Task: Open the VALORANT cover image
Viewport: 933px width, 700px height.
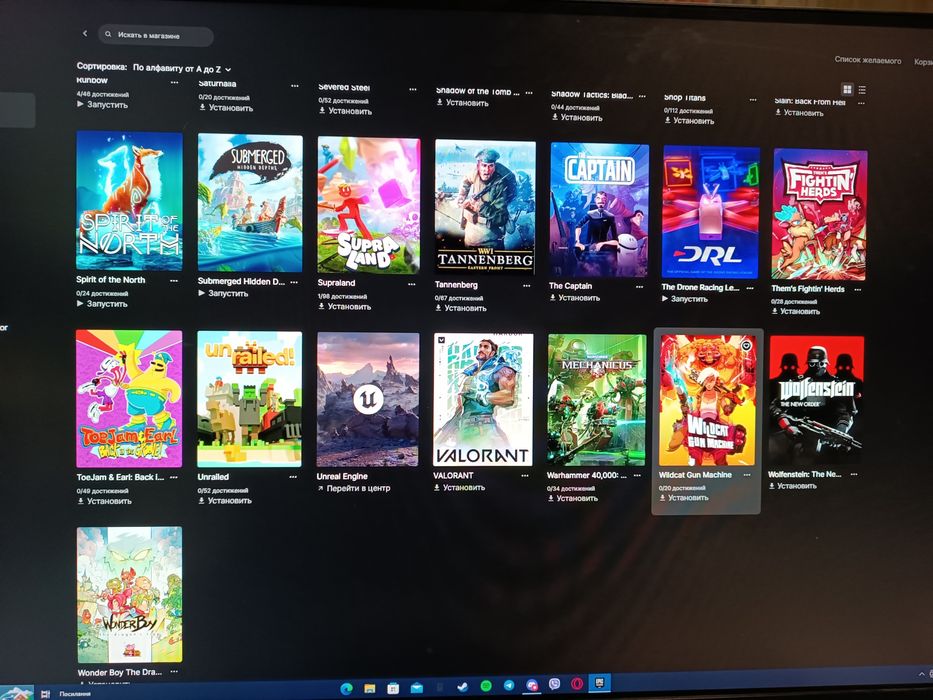Action: point(484,399)
